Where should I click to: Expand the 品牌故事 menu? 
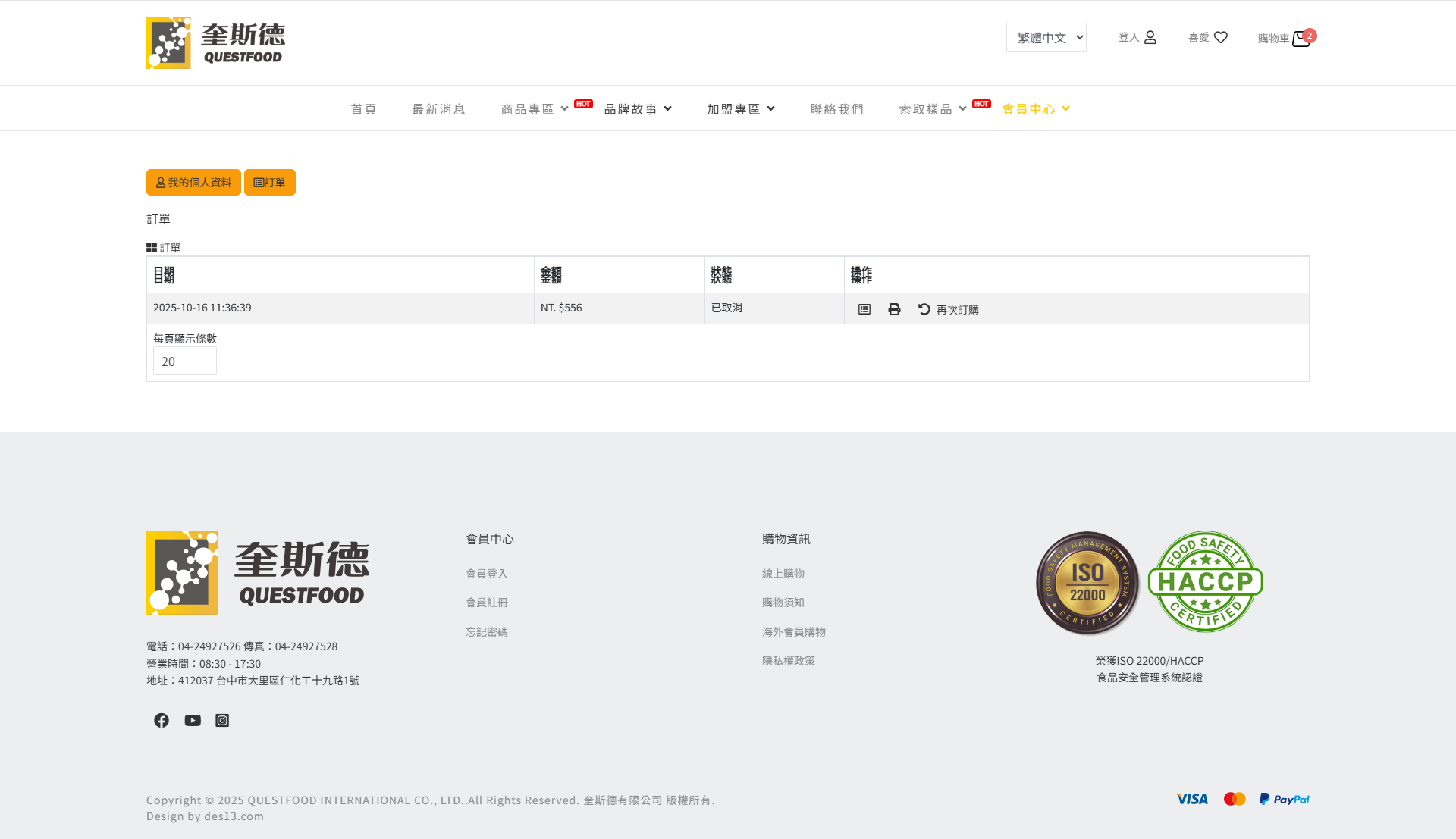click(638, 109)
